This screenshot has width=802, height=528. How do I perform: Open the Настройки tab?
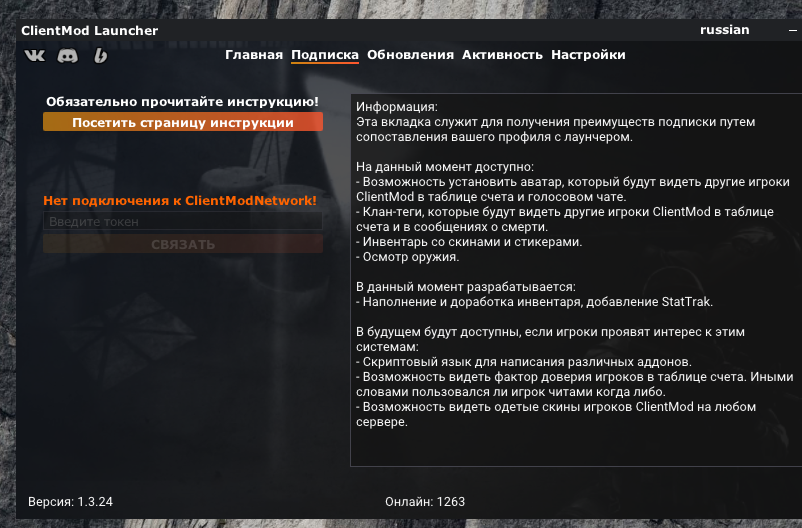588,55
